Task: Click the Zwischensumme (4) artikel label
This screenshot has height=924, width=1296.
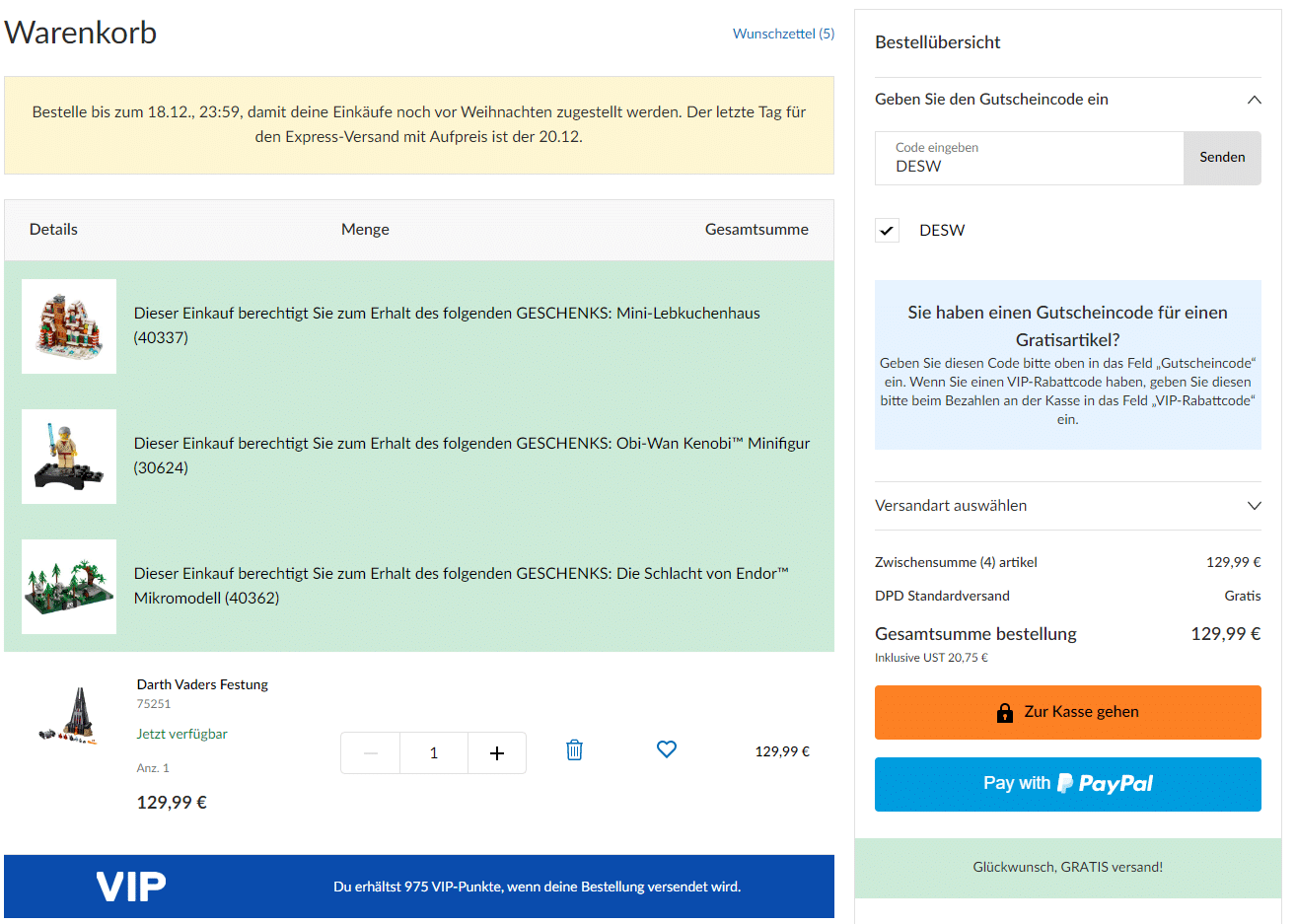Action: pos(956,562)
